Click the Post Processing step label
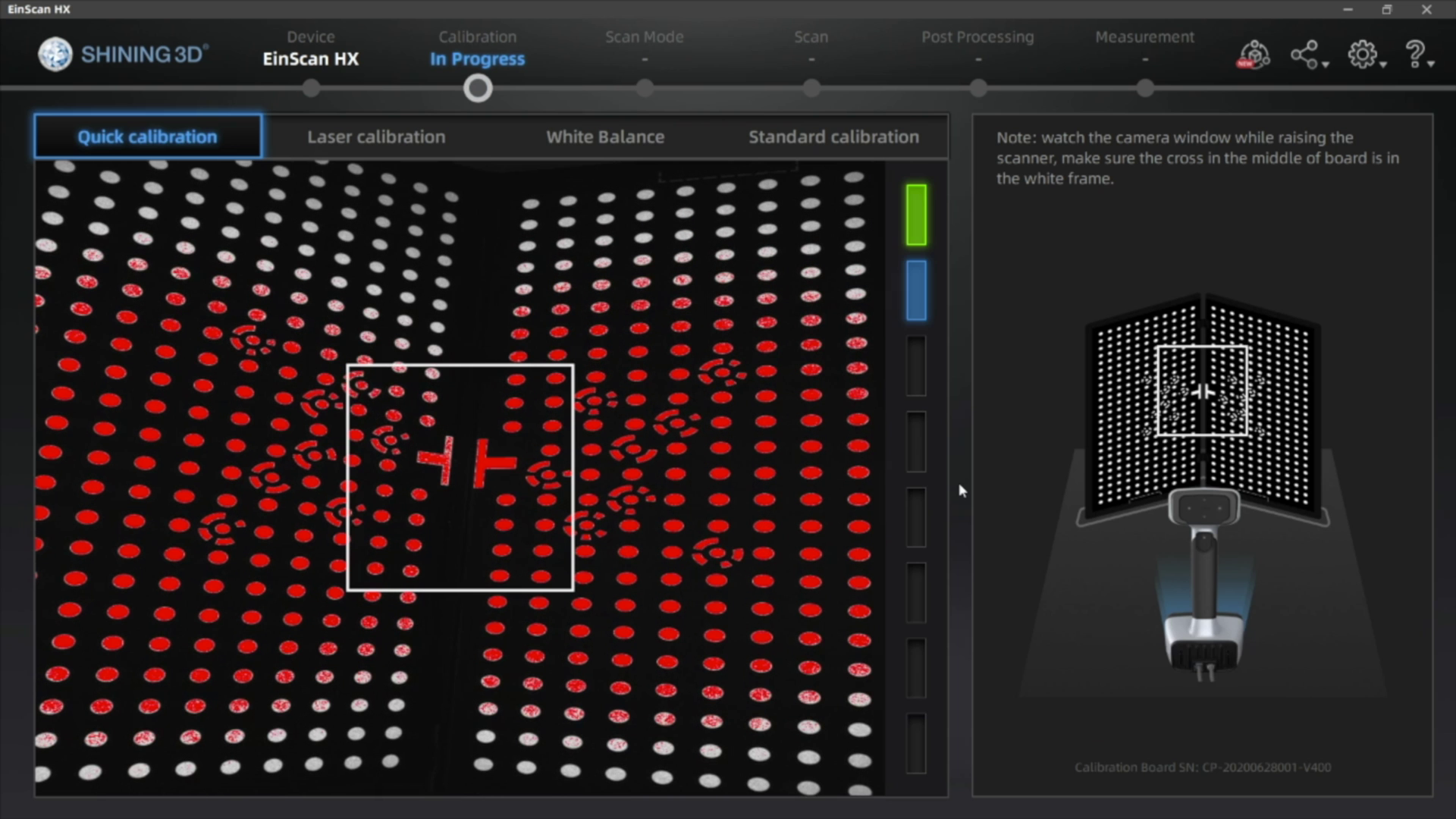 click(977, 37)
